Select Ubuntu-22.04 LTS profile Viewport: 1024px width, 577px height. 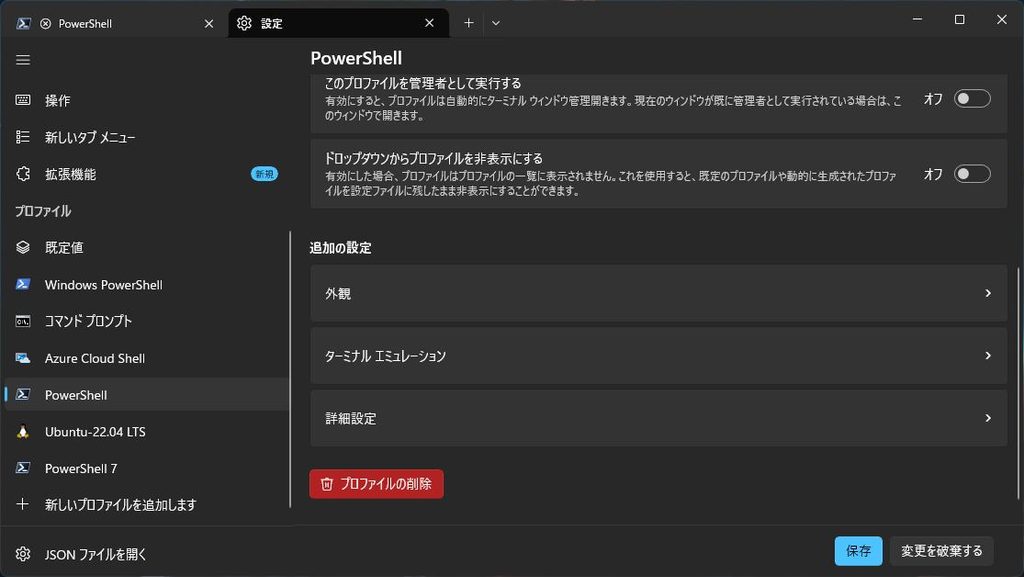pos(146,431)
